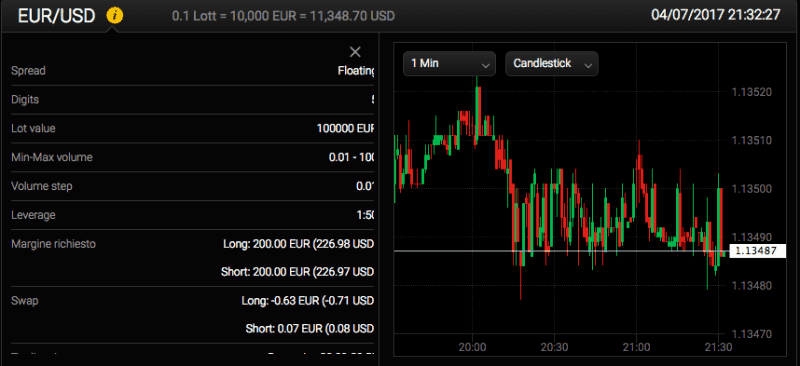Image resolution: width=800 pixels, height=366 pixels.
Task: Click the Swap row label
Action: pos(24,301)
